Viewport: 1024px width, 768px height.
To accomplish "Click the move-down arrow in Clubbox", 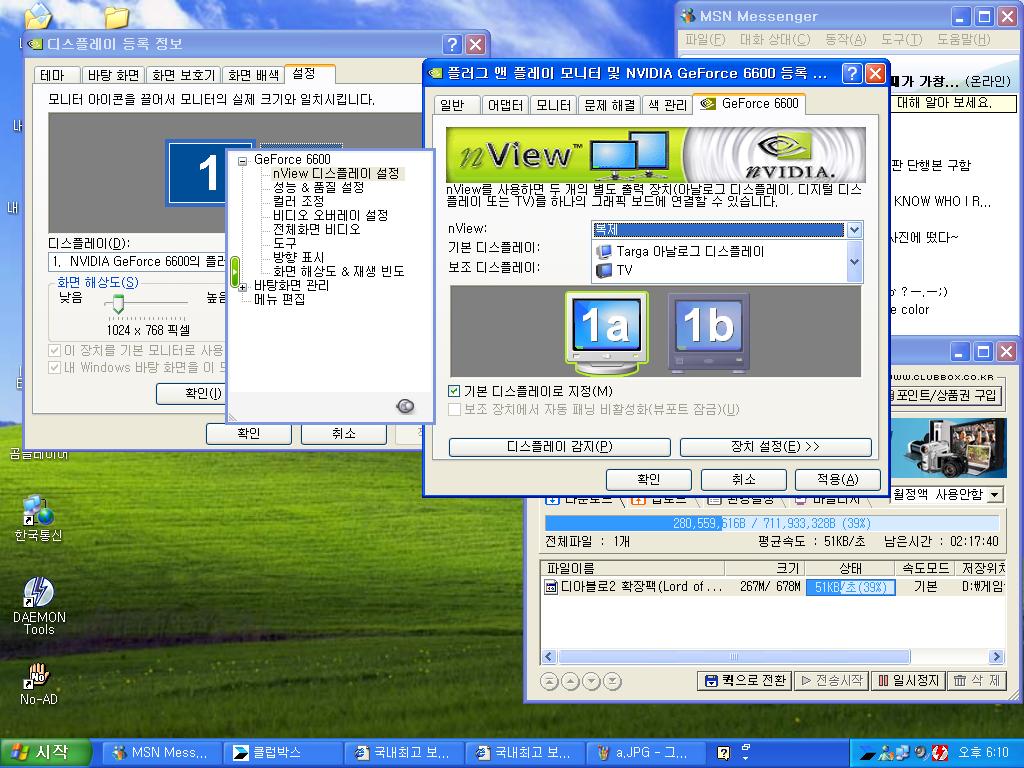I will [x=592, y=681].
